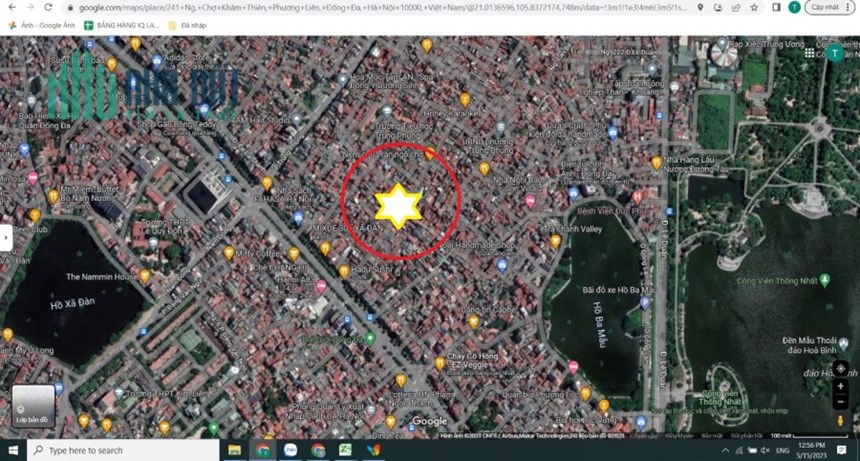
Task: Open File Explorer from the taskbar
Action: (x=235, y=450)
